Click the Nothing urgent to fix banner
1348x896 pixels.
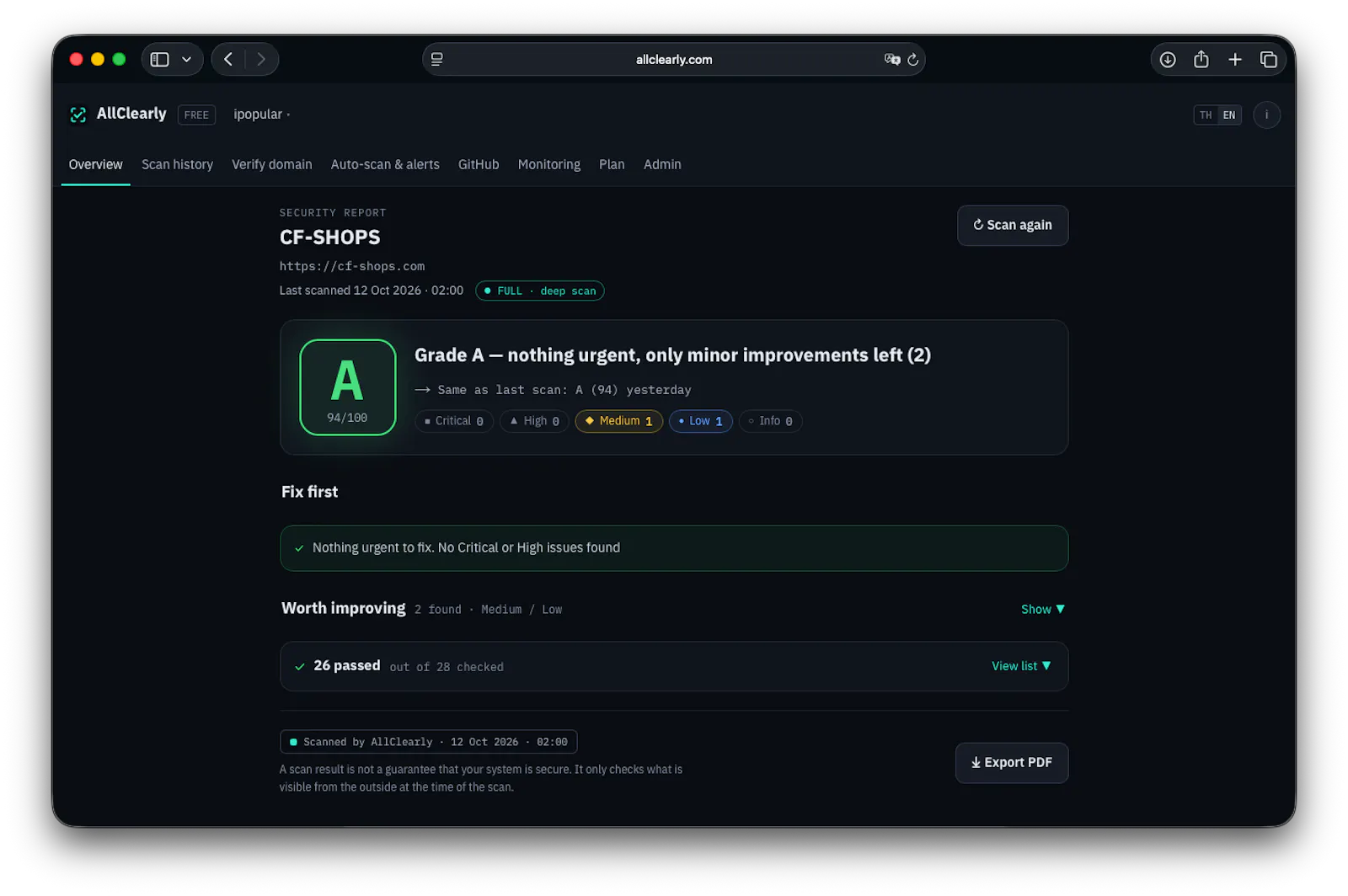pyautogui.click(x=674, y=548)
